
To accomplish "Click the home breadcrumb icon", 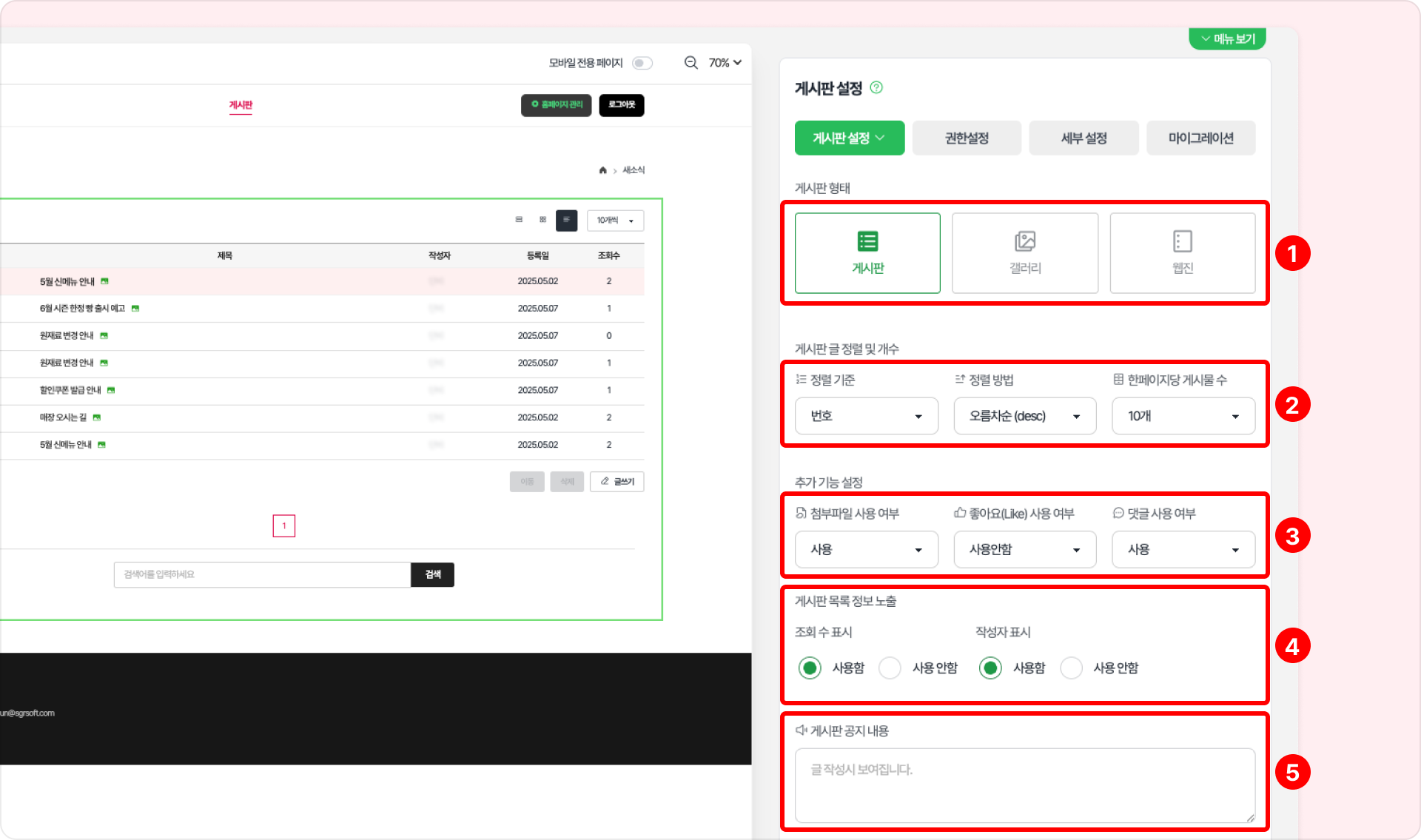I will pyautogui.click(x=602, y=170).
